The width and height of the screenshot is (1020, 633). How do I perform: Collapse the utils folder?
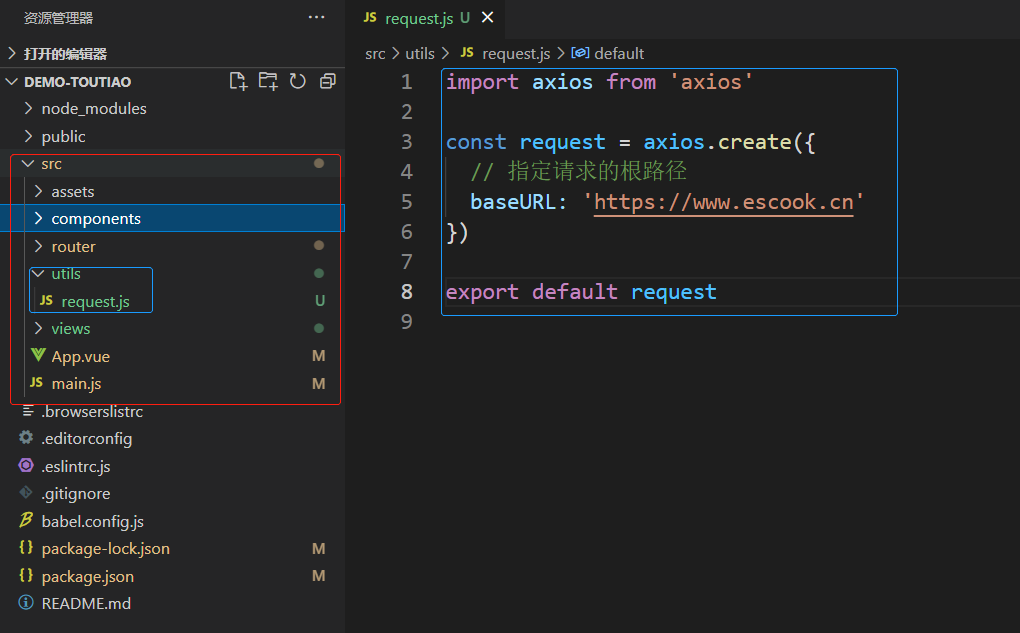click(x=65, y=273)
